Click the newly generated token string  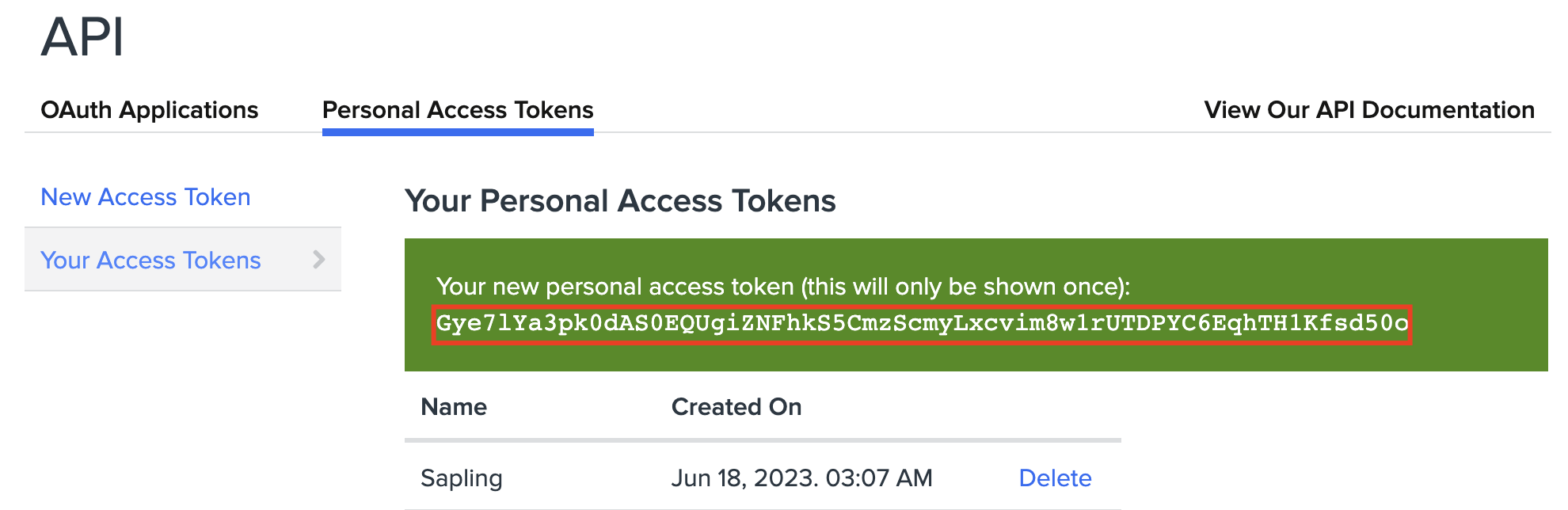[x=922, y=324]
